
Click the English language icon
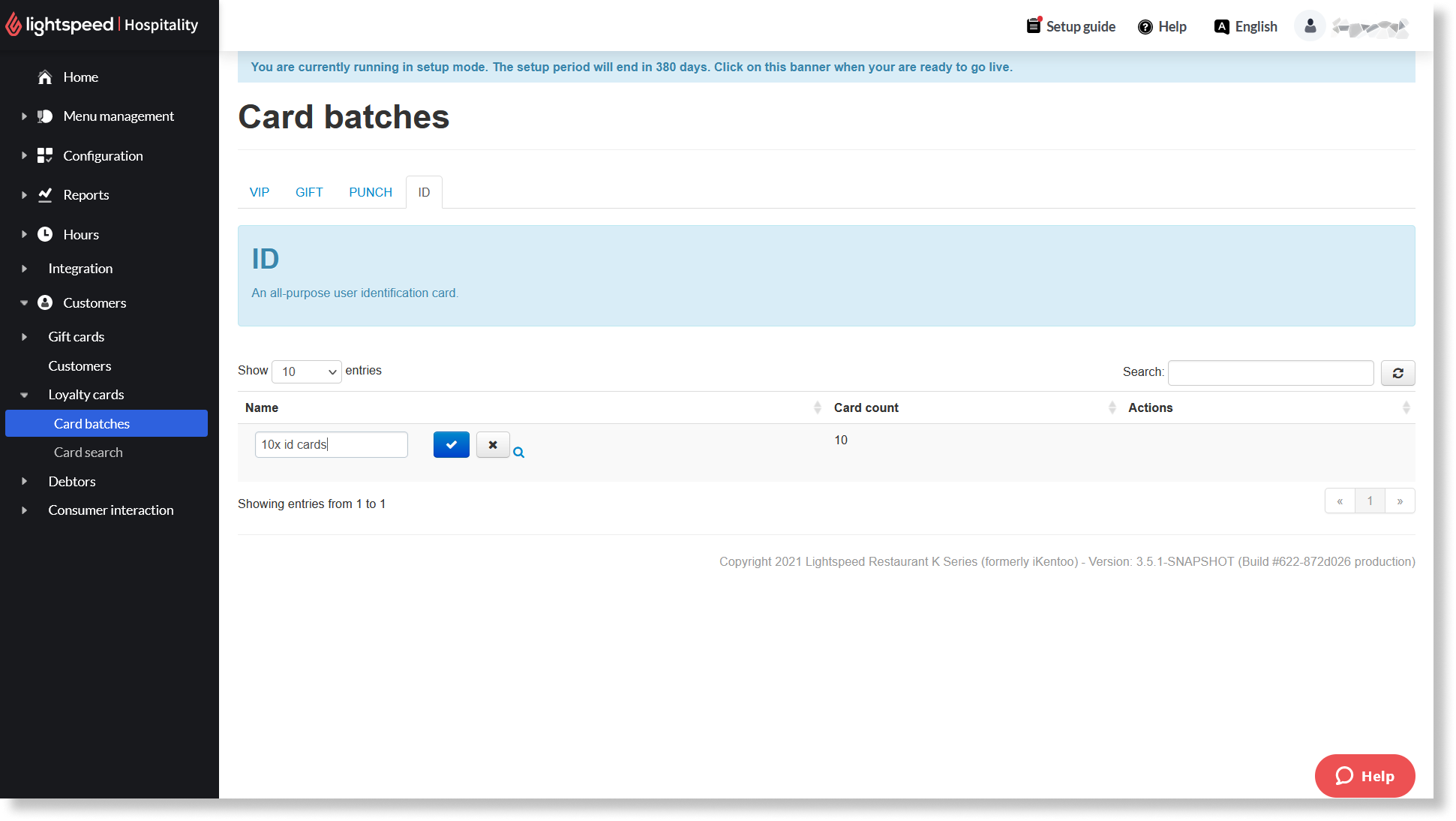pyautogui.click(x=1221, y=27)
